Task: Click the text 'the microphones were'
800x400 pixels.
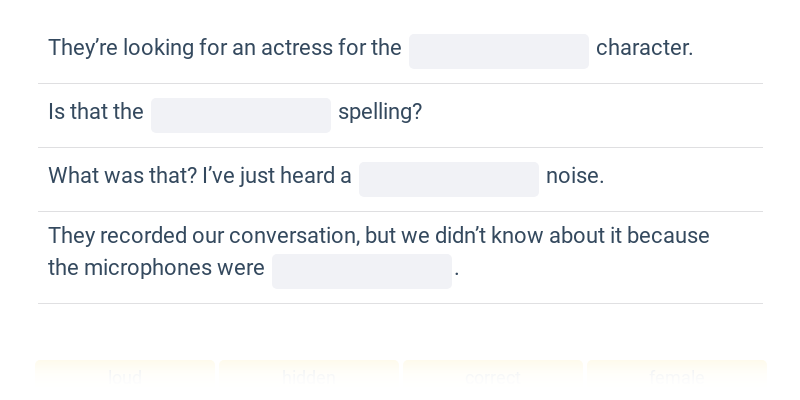Action: tap(156, 268)
